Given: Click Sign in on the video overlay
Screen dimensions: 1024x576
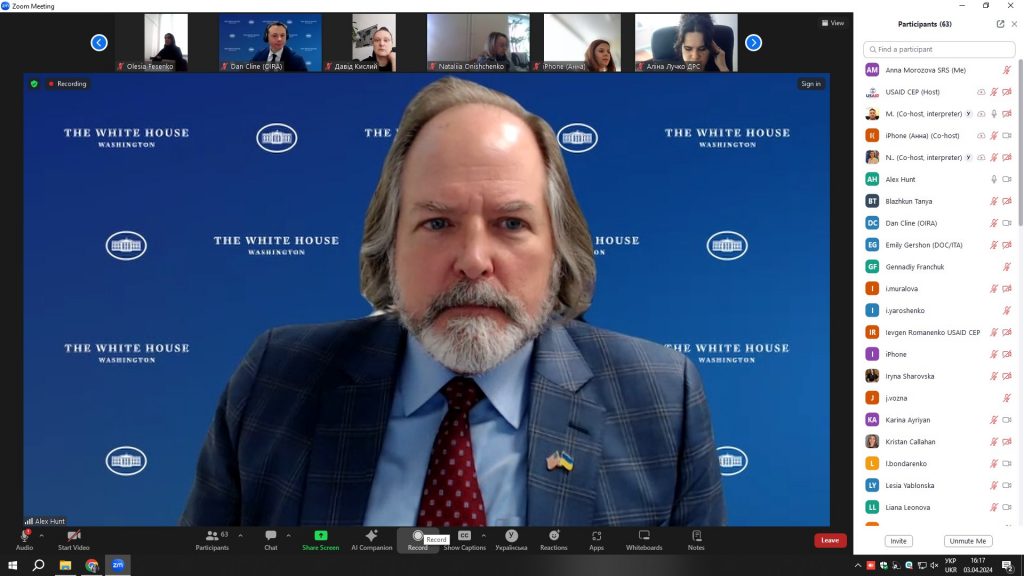Looking at the screenshot, I should coord(811,84).
